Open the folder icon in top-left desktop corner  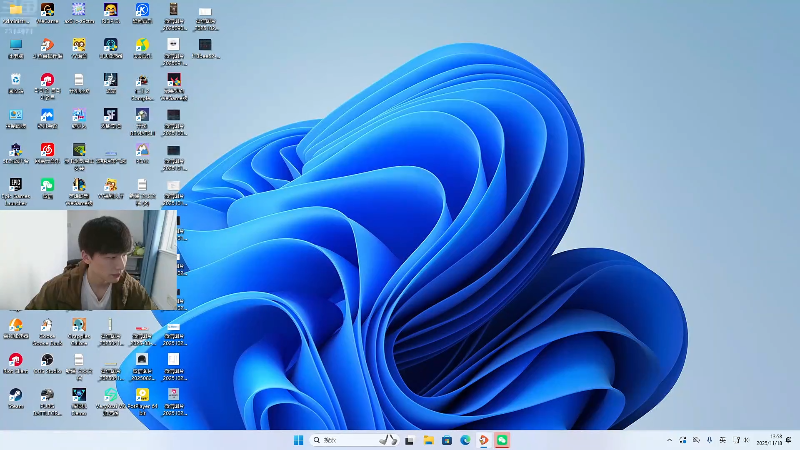click(x=15, y=10)
